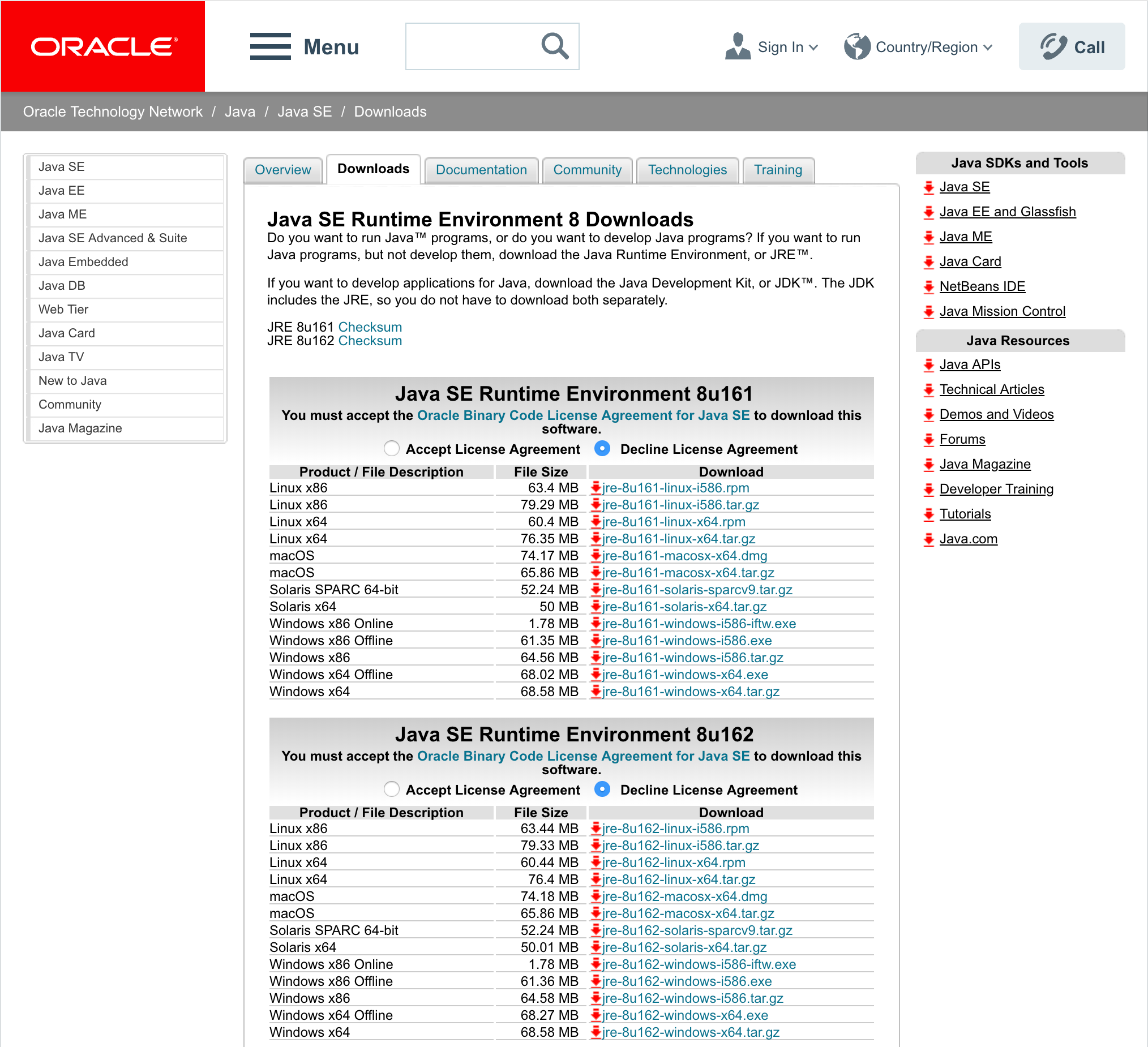Download jre-8u162-linux-i586.tar.gz
The image size is (1148, 1047).
point(681,846)
